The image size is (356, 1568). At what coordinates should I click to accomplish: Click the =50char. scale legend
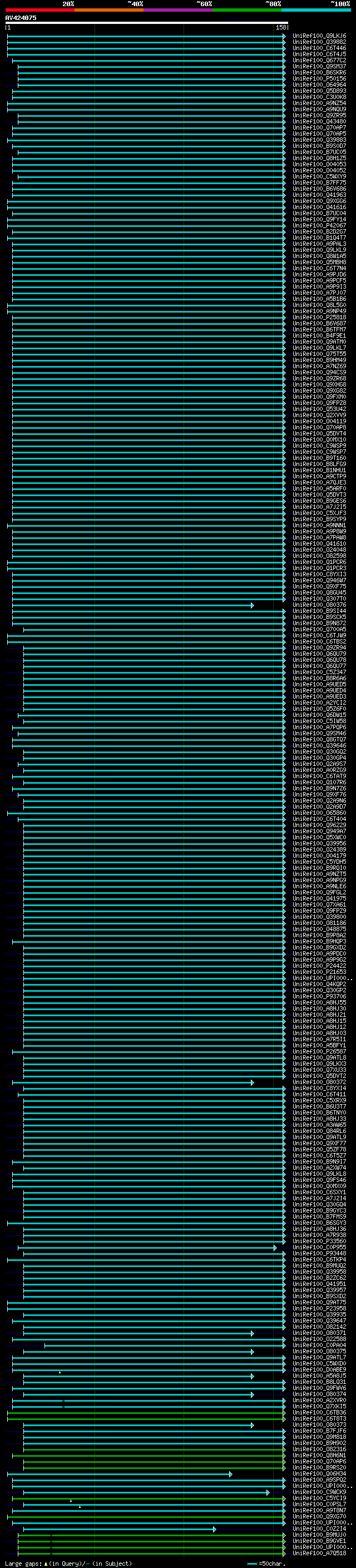[x=266, y=1563]
